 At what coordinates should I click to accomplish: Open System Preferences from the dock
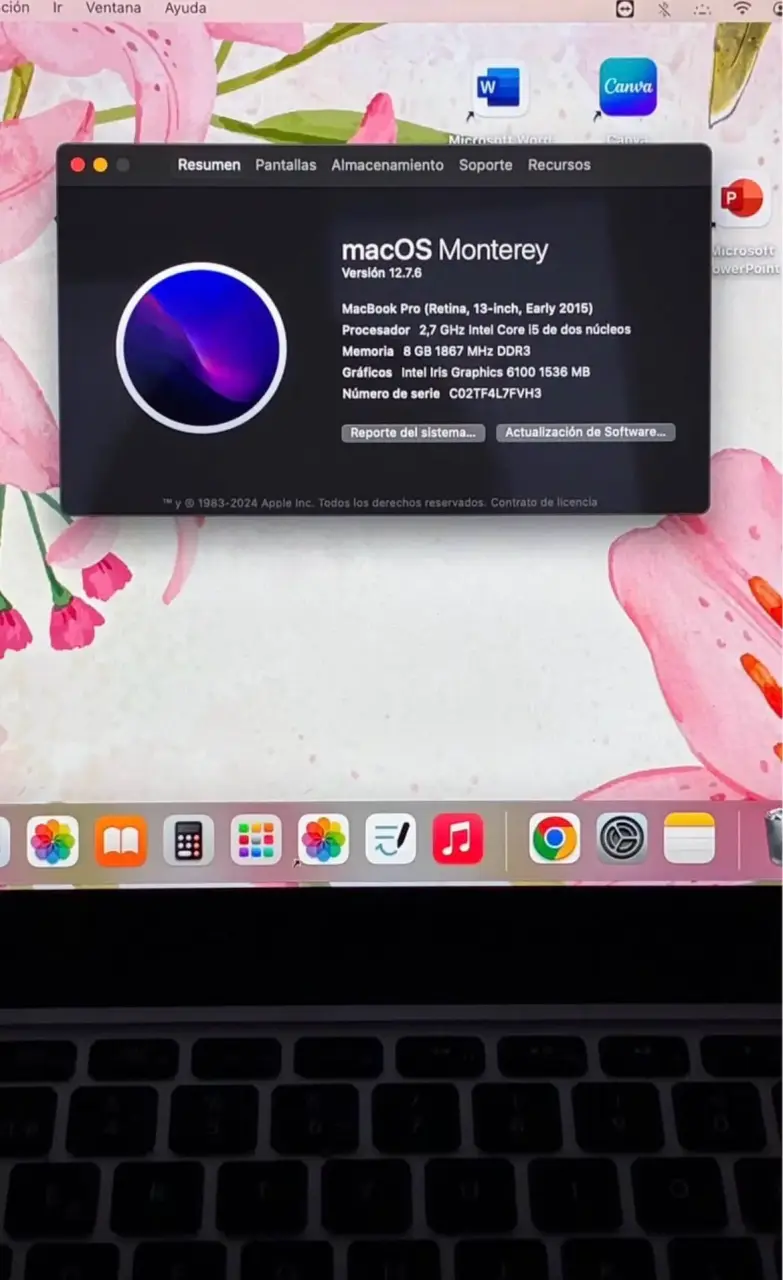pyautogui.click(x=622, y=838)
